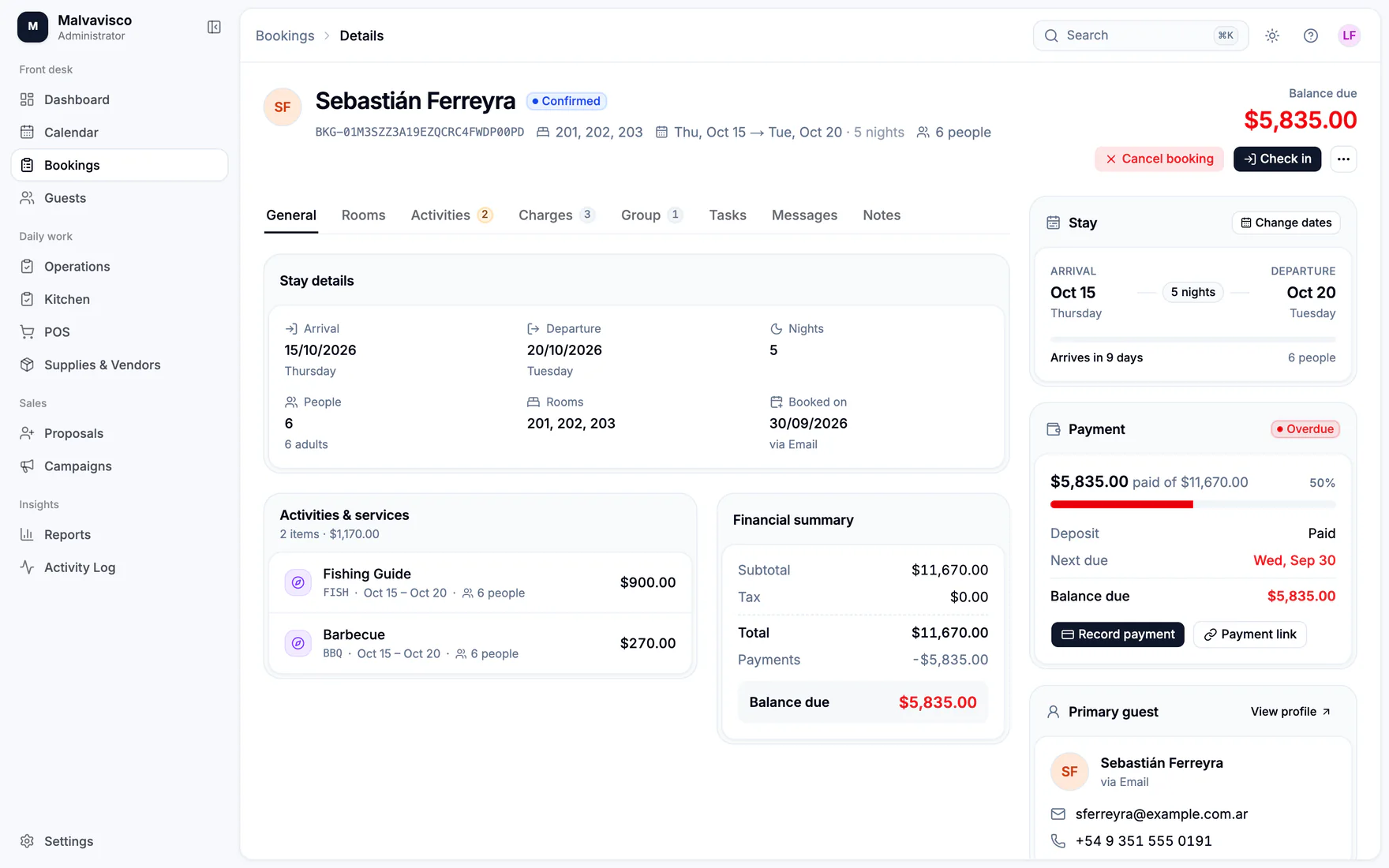Click the Fishing Guide activity icon
The width and height of the screenshot is (1389, 868).
(298, 582)
